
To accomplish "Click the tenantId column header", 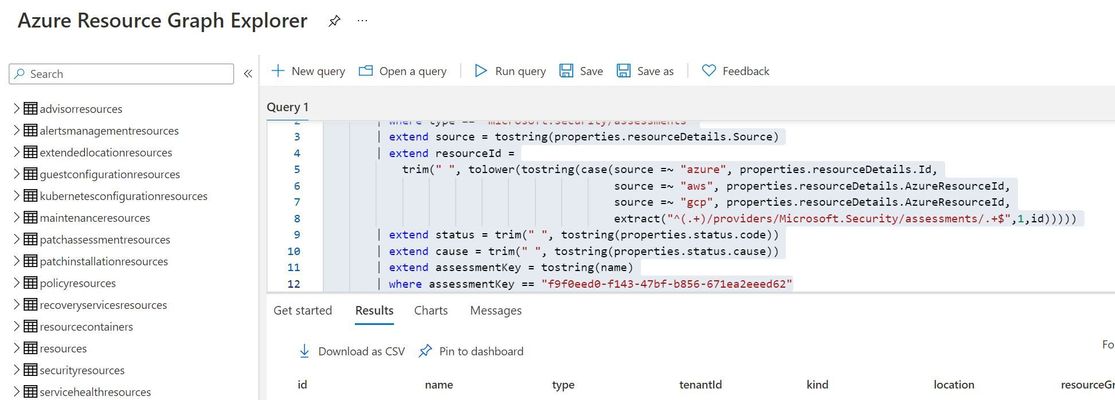I will coord(700,385).
